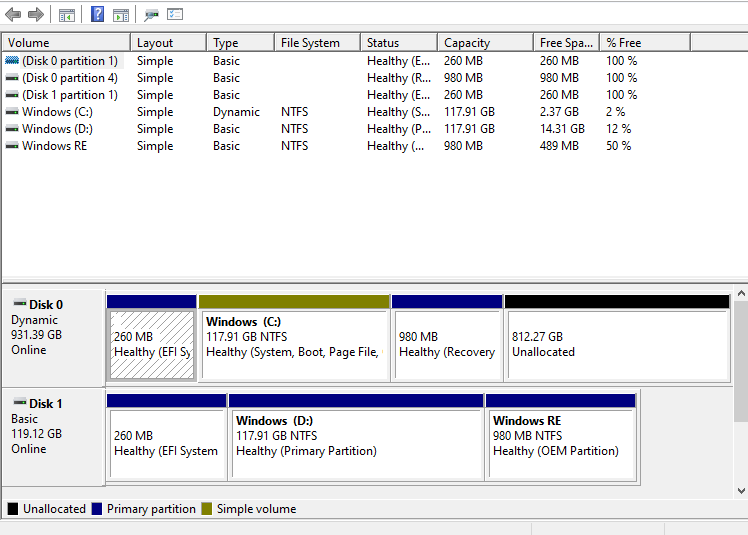The image size is (748, 535).
Task: Click the Back arrow toolbar icon
Action: (13, 15)
